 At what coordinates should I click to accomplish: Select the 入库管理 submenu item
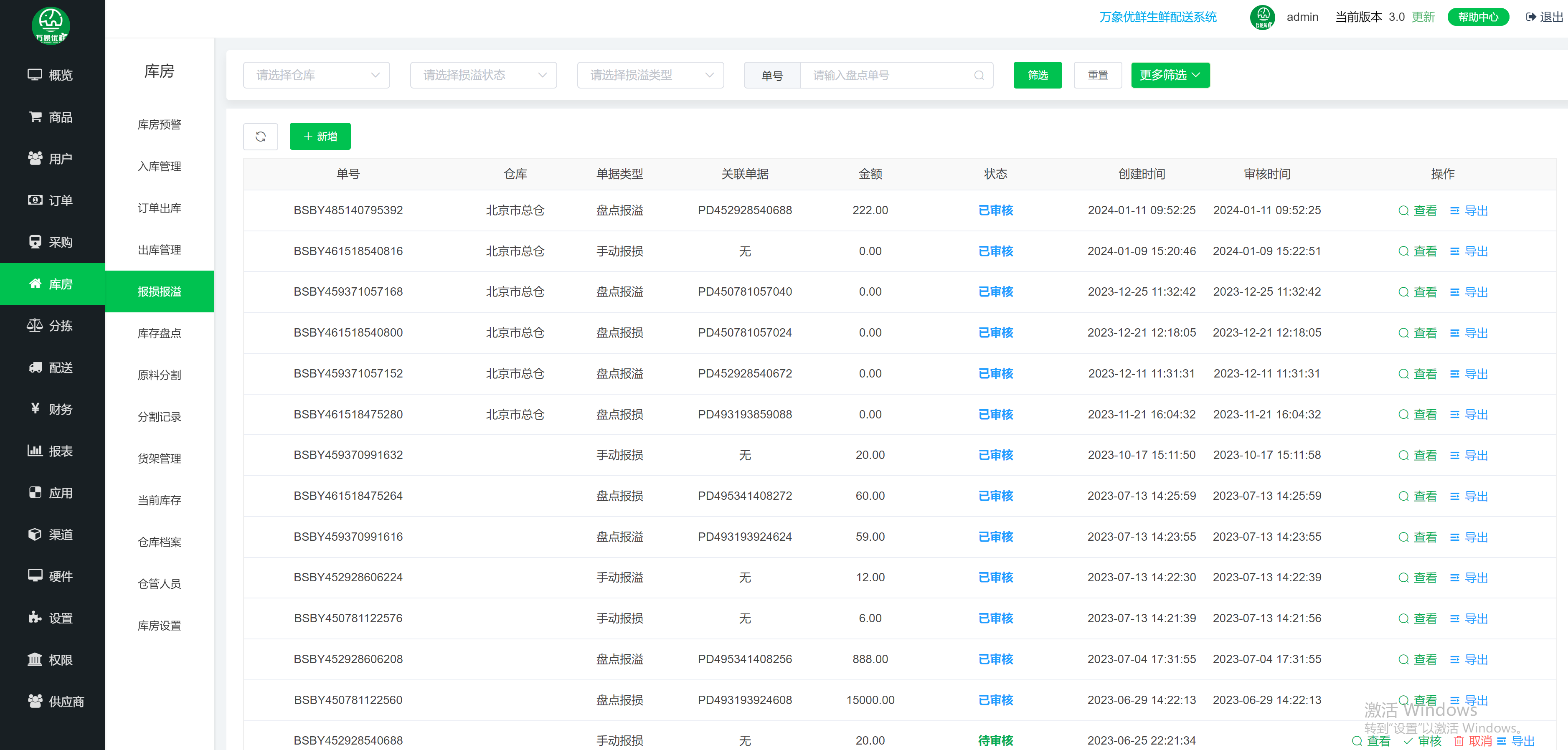(x=159, y=166)
